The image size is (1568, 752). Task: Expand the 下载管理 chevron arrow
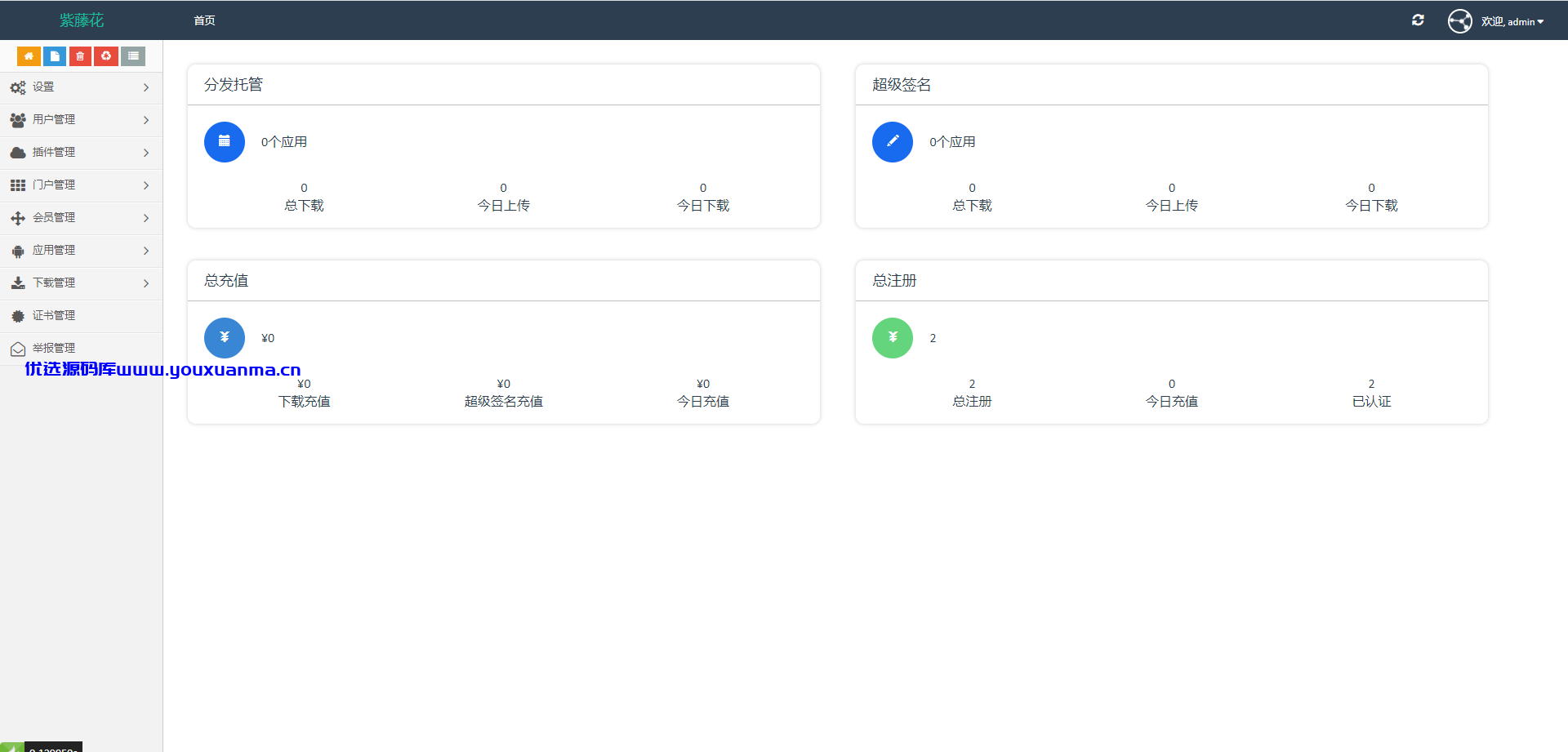click(146, 283)
